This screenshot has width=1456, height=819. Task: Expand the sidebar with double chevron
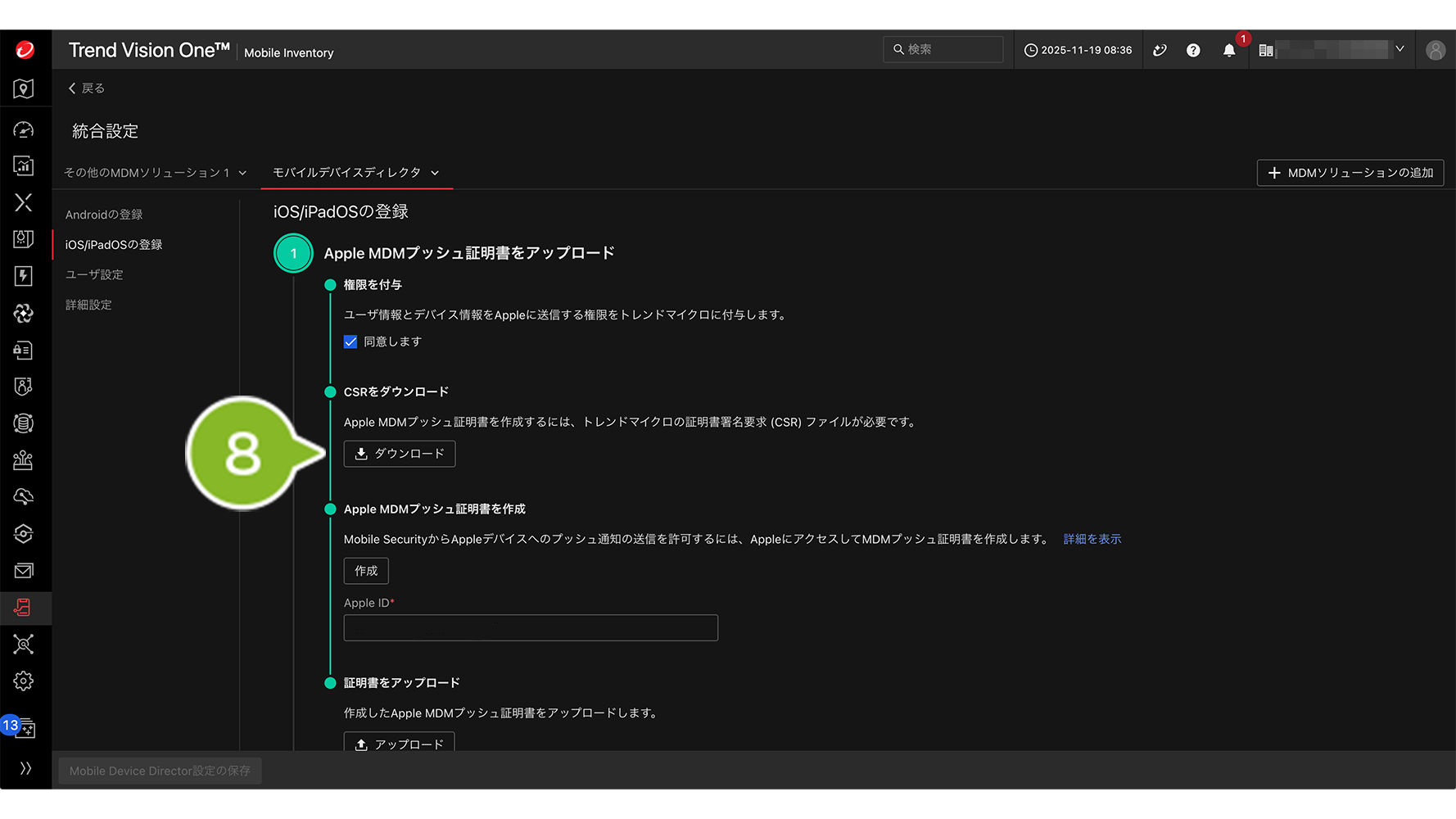pyautogui.click(x=25, y=768)
